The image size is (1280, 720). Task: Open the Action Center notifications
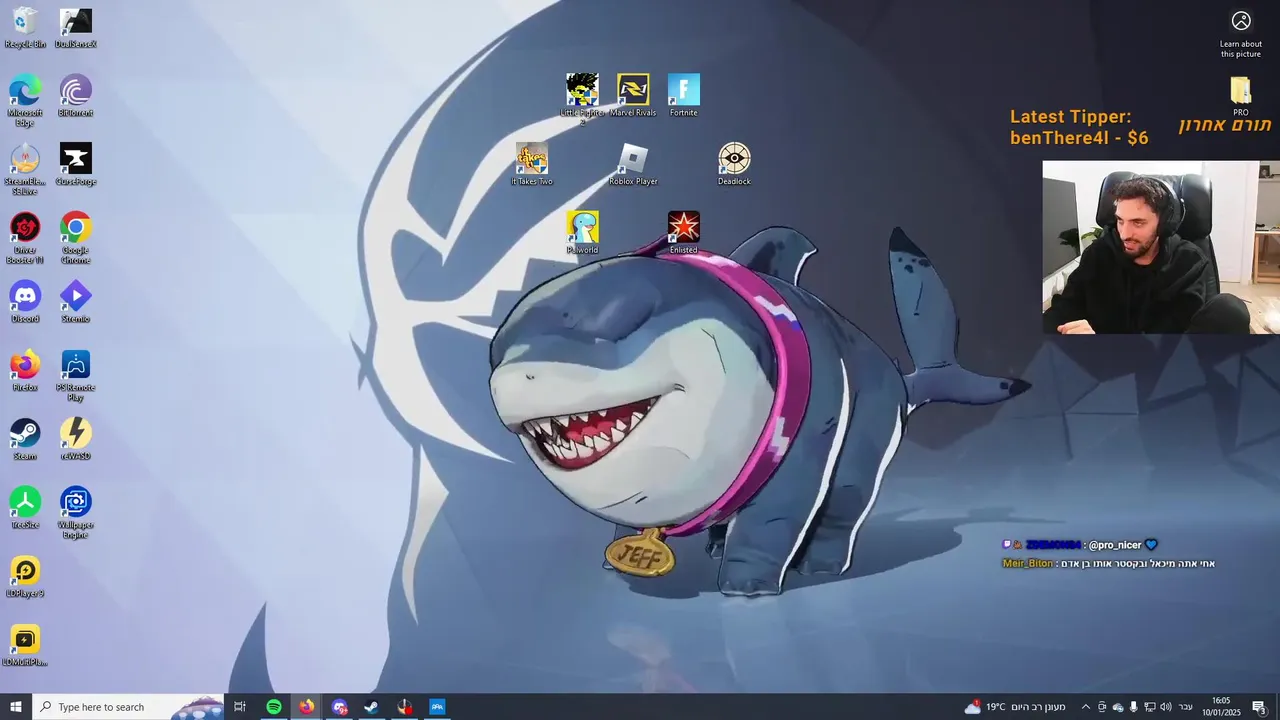[1260, 707]
